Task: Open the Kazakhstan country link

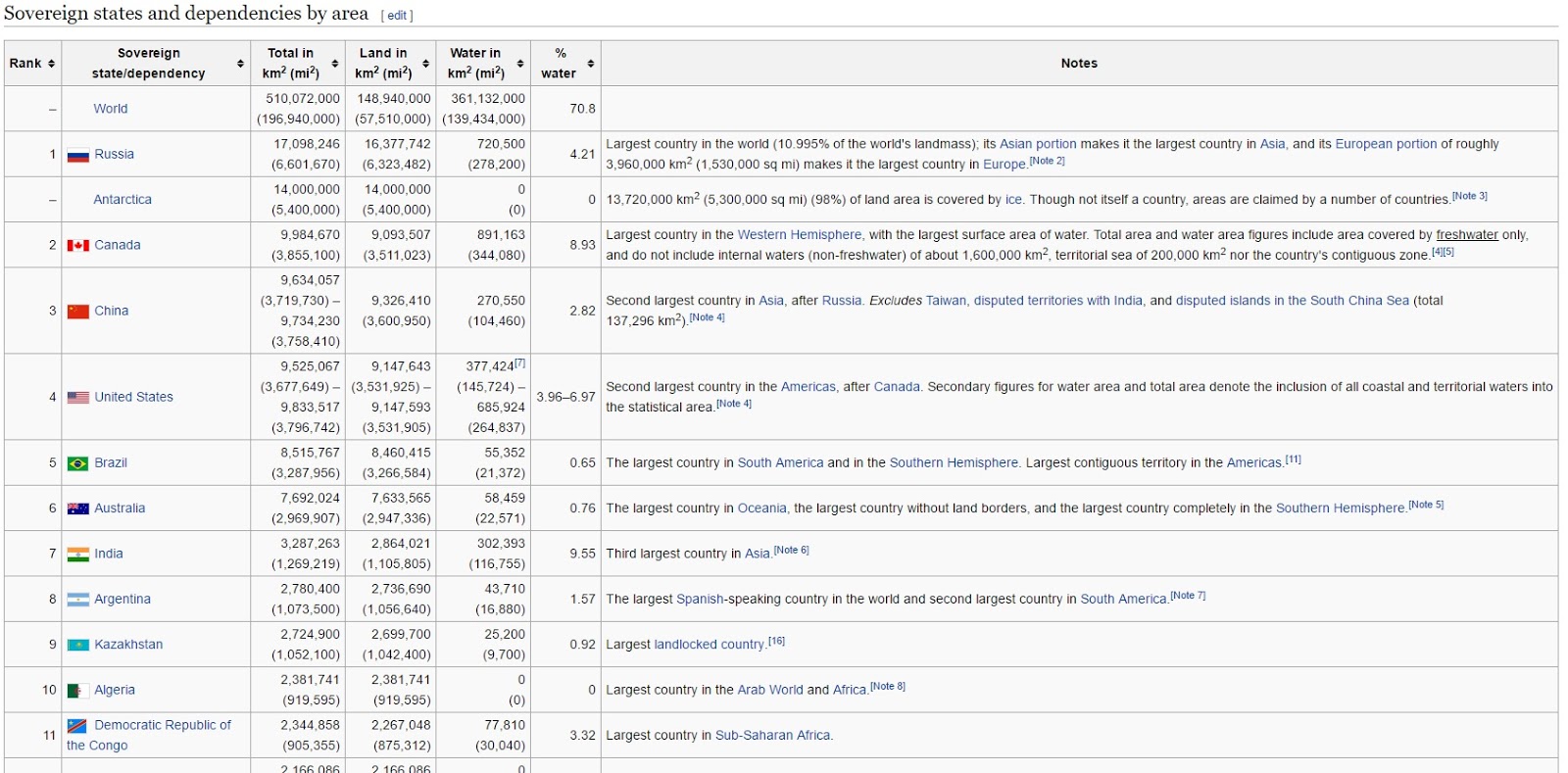Action: coord(128,644)
